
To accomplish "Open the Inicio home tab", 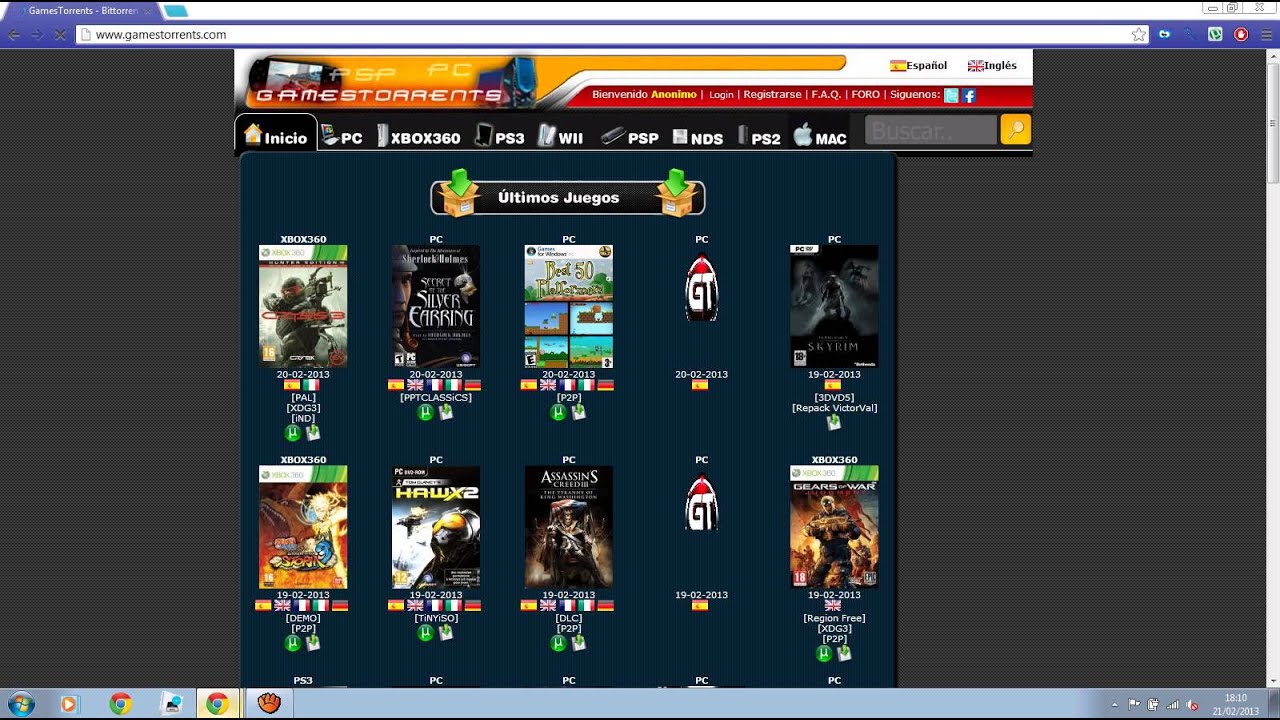I will pyautogui.click(x=276, y=135).
